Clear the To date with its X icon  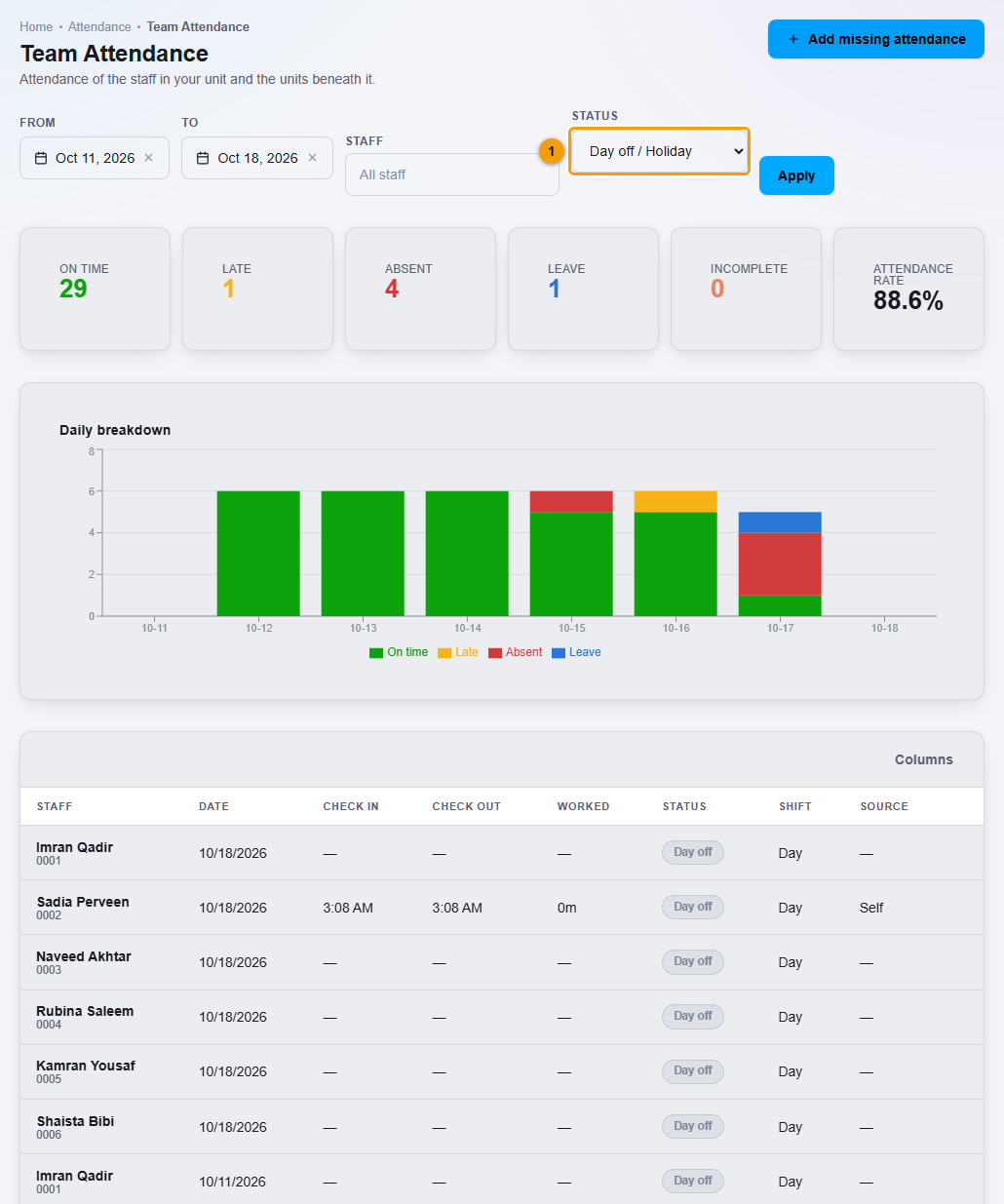(313, 158)
